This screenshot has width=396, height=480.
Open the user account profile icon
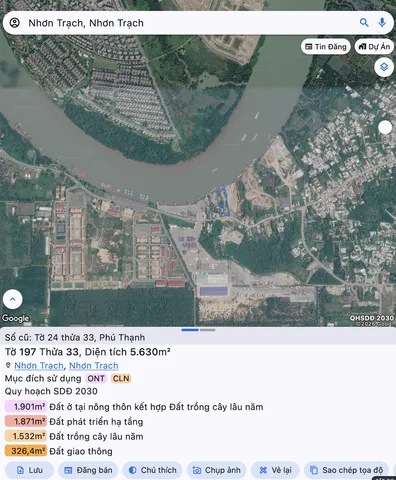tap(14, 23)
